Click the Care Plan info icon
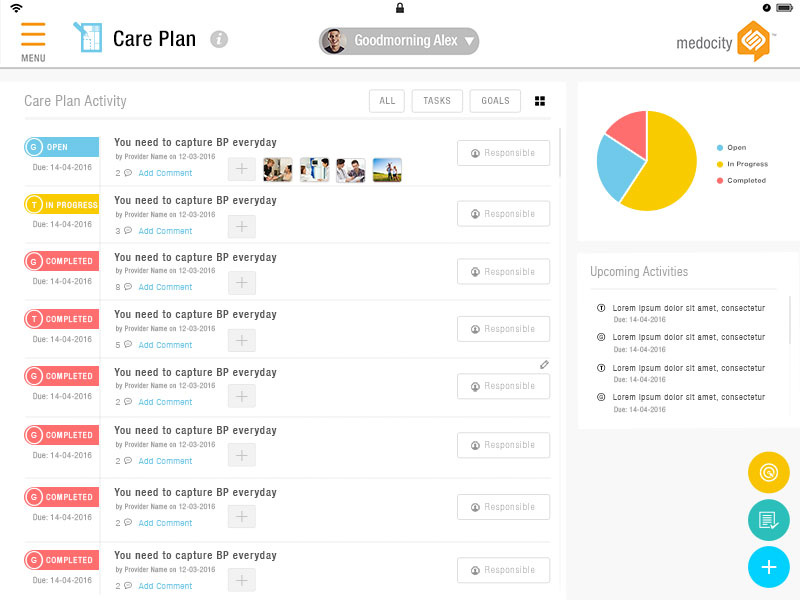This screenshot has height=600, width=800. [217, 39]
